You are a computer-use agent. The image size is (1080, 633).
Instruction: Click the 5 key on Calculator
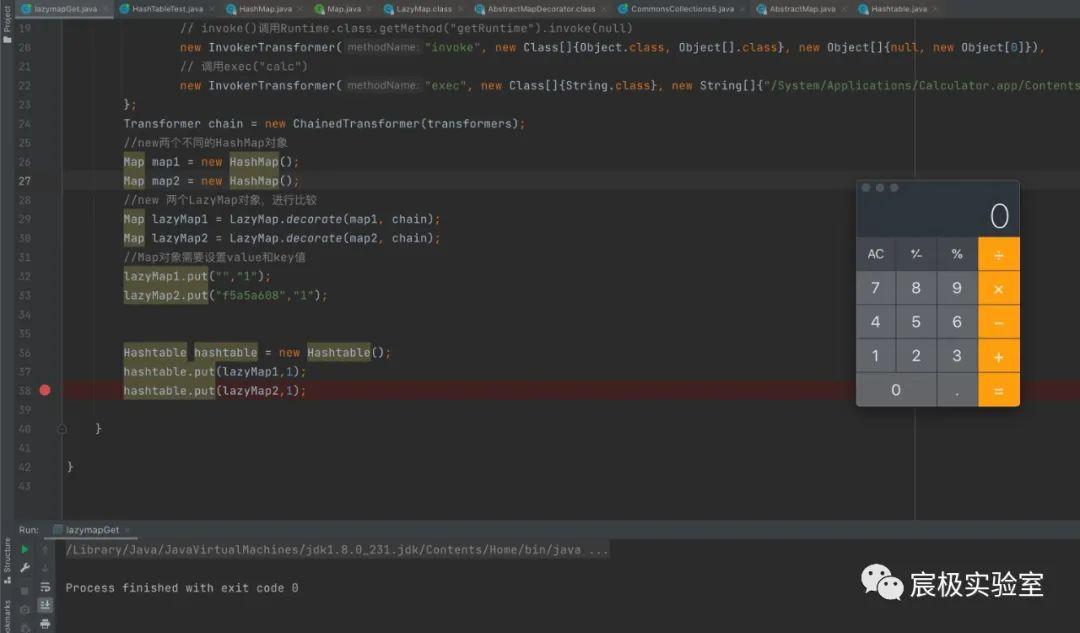(916, 322)
